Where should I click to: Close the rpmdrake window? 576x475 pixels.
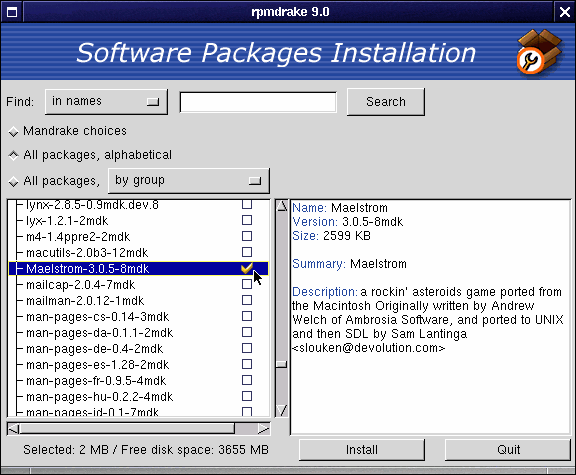click(565, 12)
